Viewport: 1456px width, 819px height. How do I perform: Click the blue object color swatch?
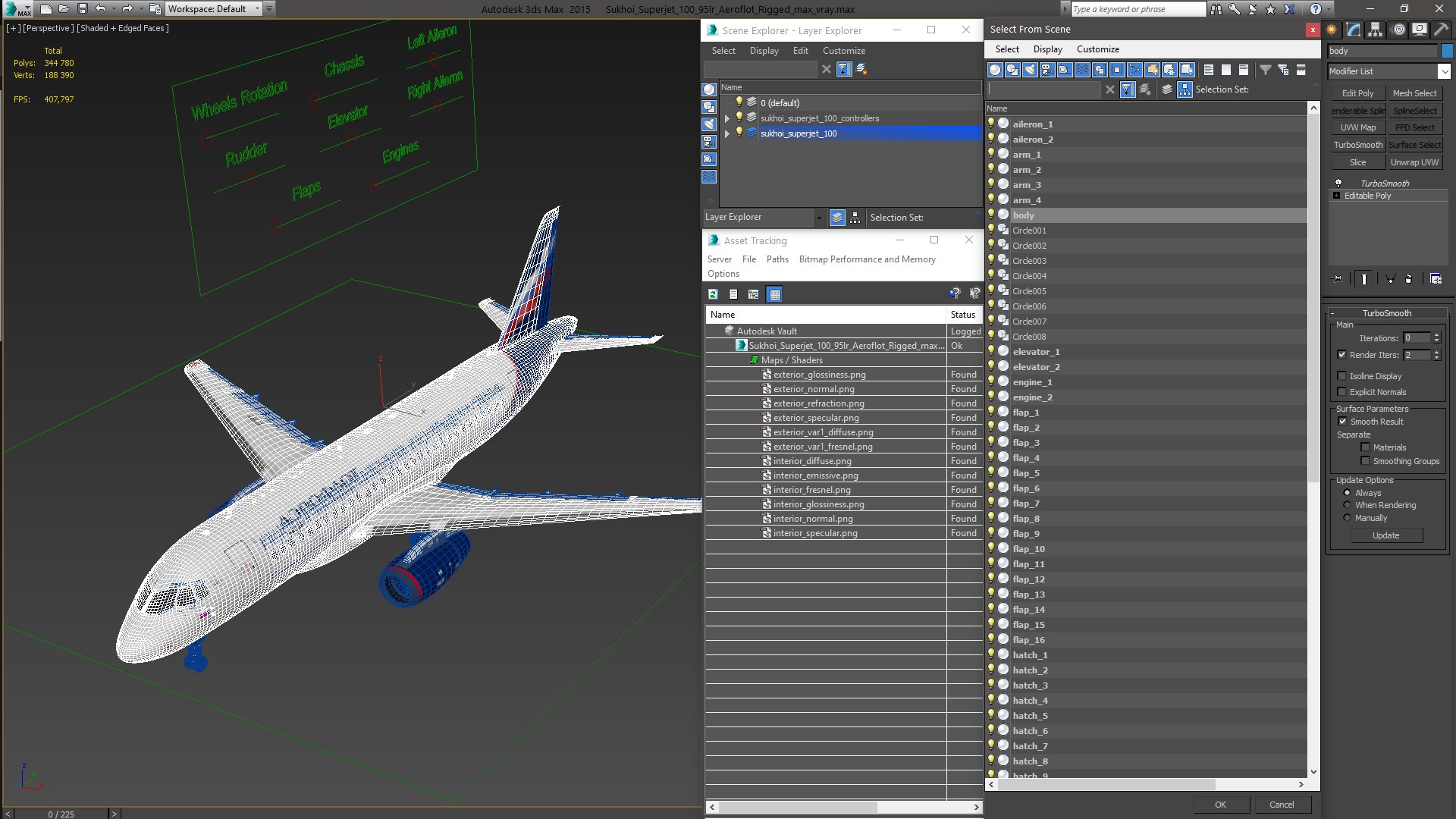1447,51
